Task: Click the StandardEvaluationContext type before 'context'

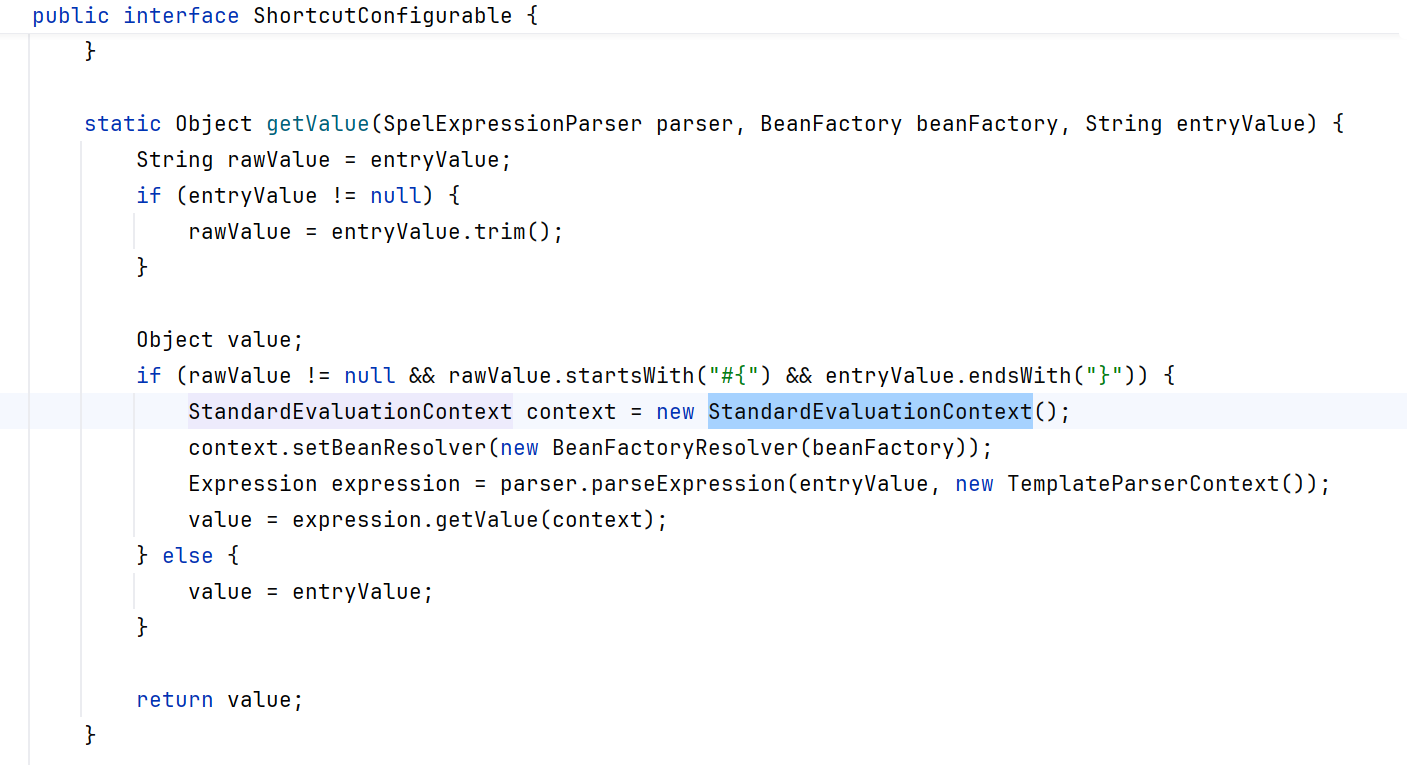Action: coord(350,412)
